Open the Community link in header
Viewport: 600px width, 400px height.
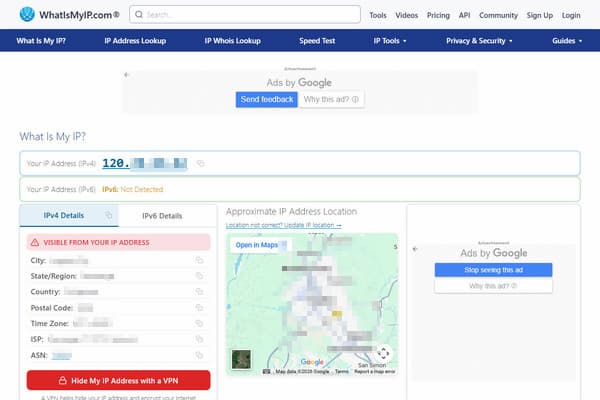498,15
